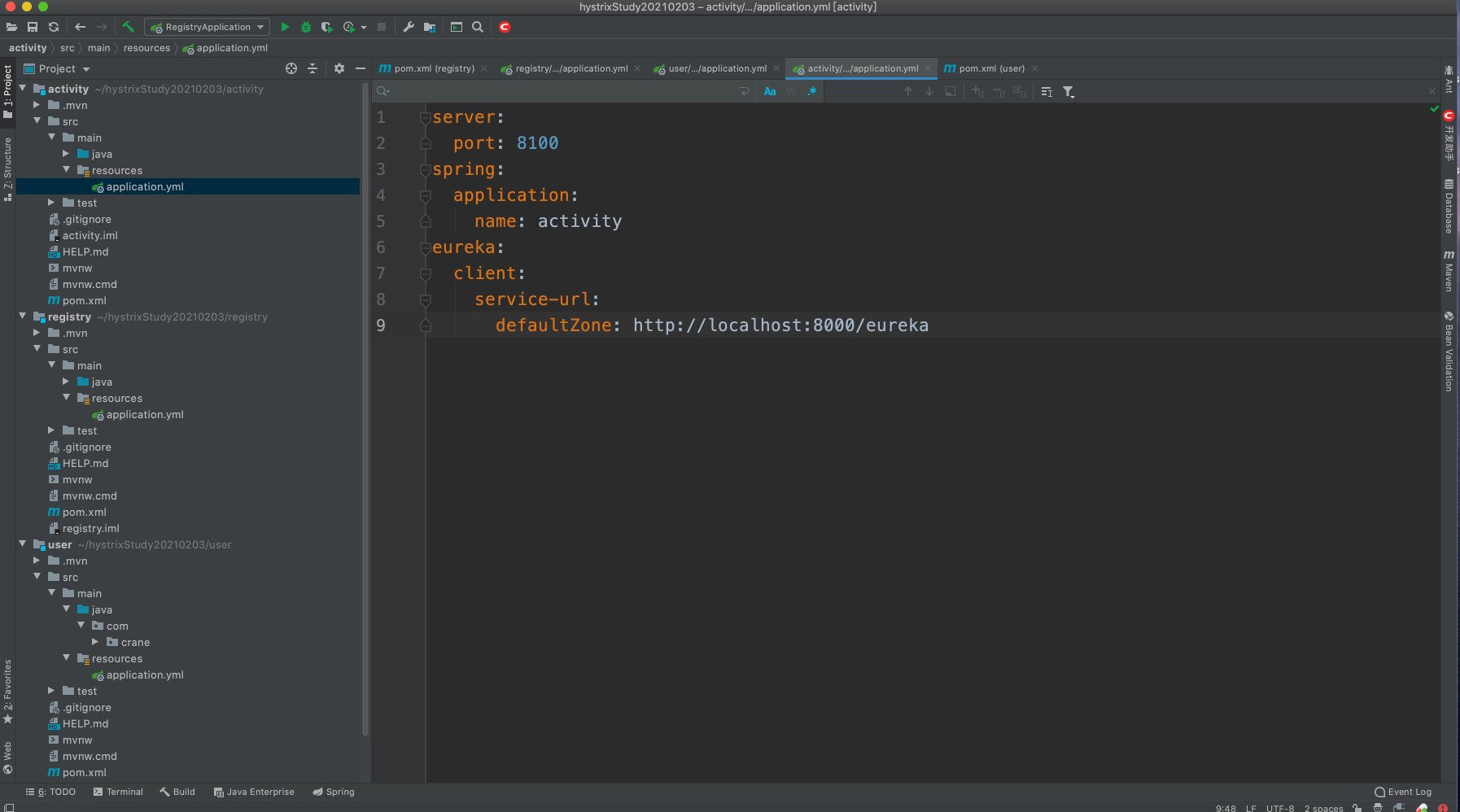Open Project panel gear options

tap(339, 68)
